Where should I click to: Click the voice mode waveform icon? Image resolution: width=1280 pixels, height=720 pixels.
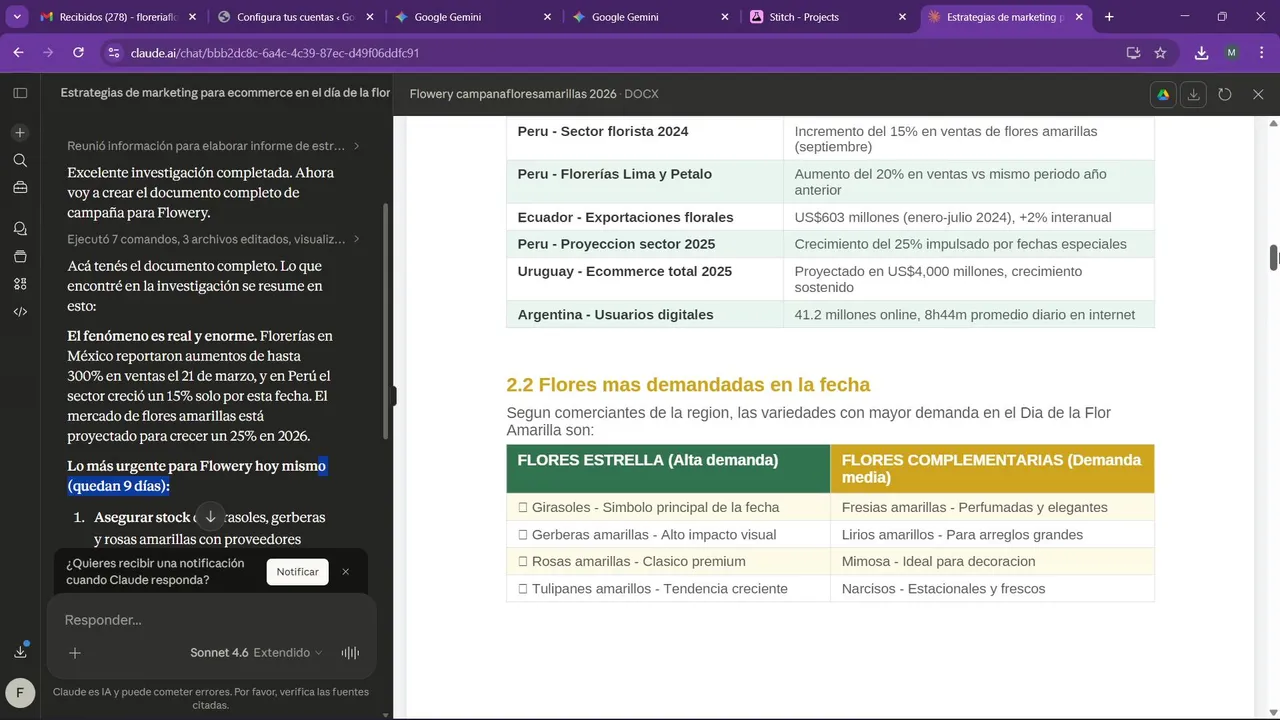click(350, 653)
